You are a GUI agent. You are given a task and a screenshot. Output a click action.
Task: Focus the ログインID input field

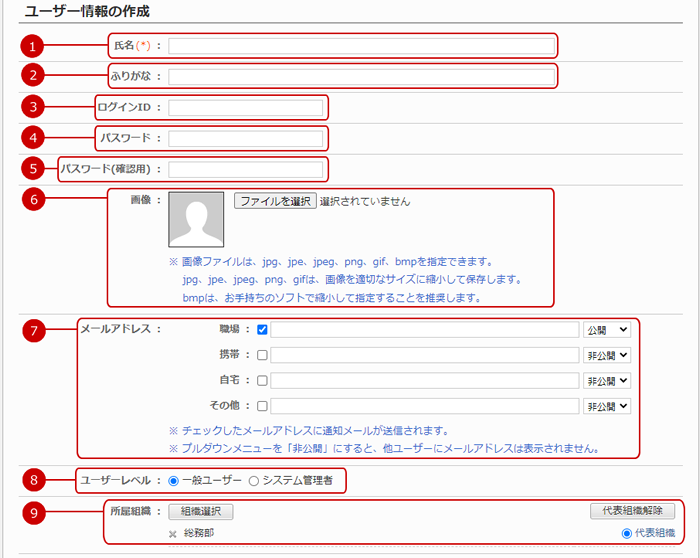pos(246,108)
